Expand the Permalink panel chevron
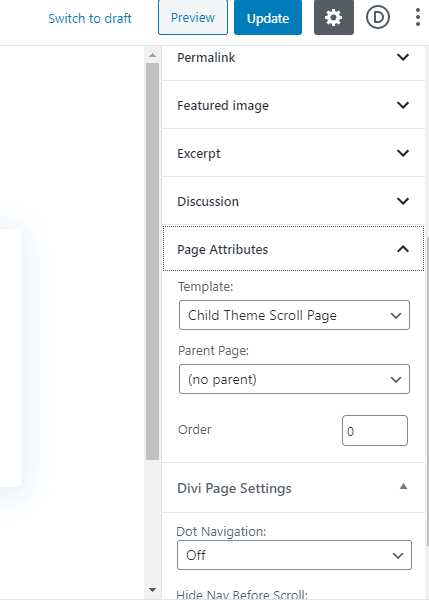This screenshot has height=600, width=429. pos(403,57)
